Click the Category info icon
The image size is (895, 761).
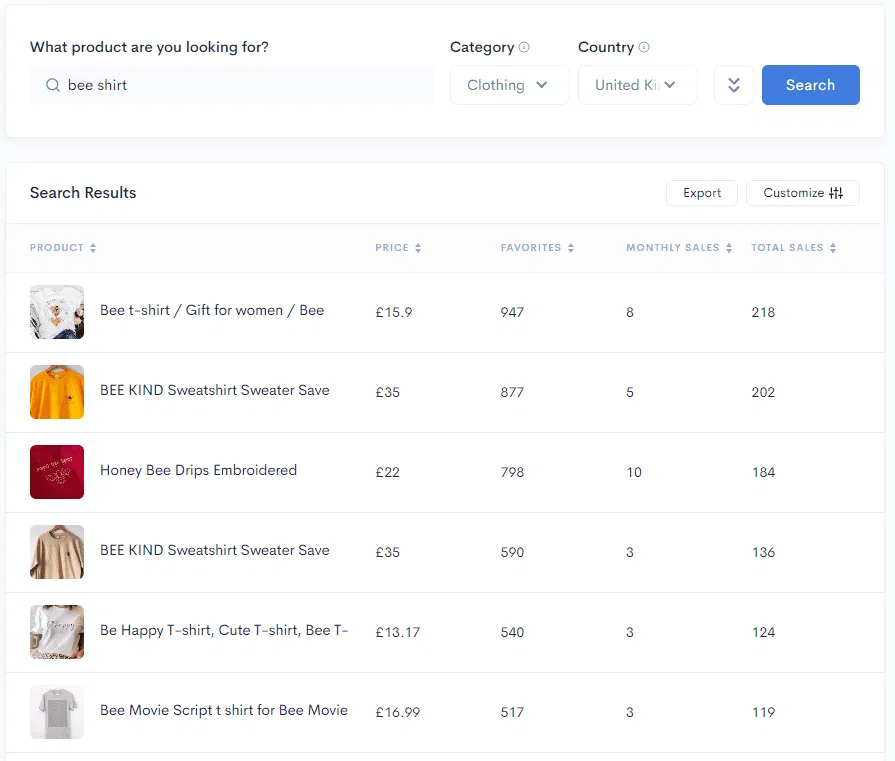click(524, 47)
